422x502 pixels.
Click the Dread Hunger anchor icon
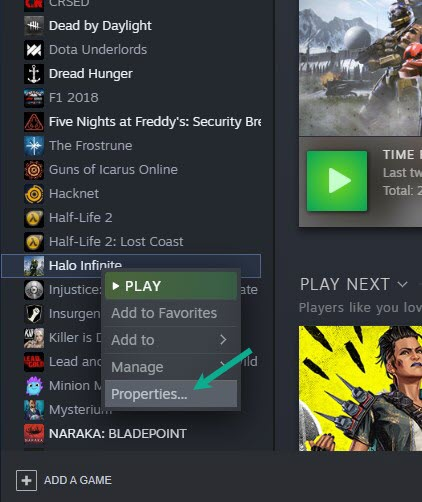34,74
